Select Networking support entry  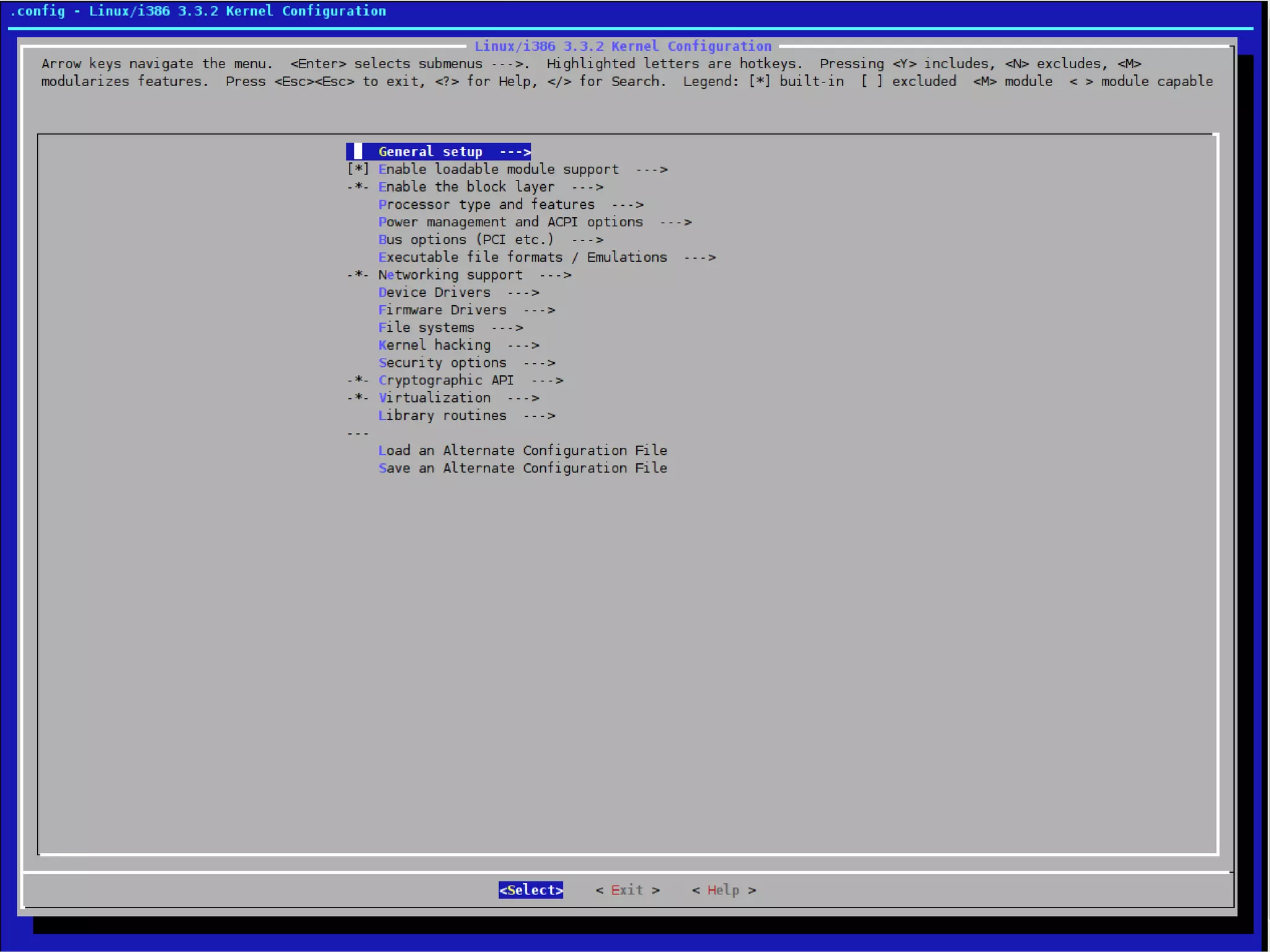(x=475, y=275)
